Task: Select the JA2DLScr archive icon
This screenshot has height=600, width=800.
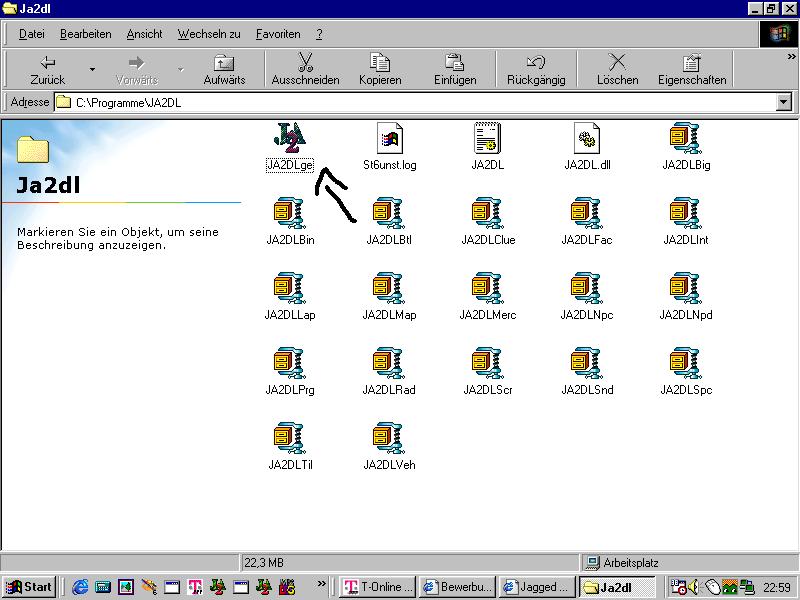Action: tap(488, 363)
